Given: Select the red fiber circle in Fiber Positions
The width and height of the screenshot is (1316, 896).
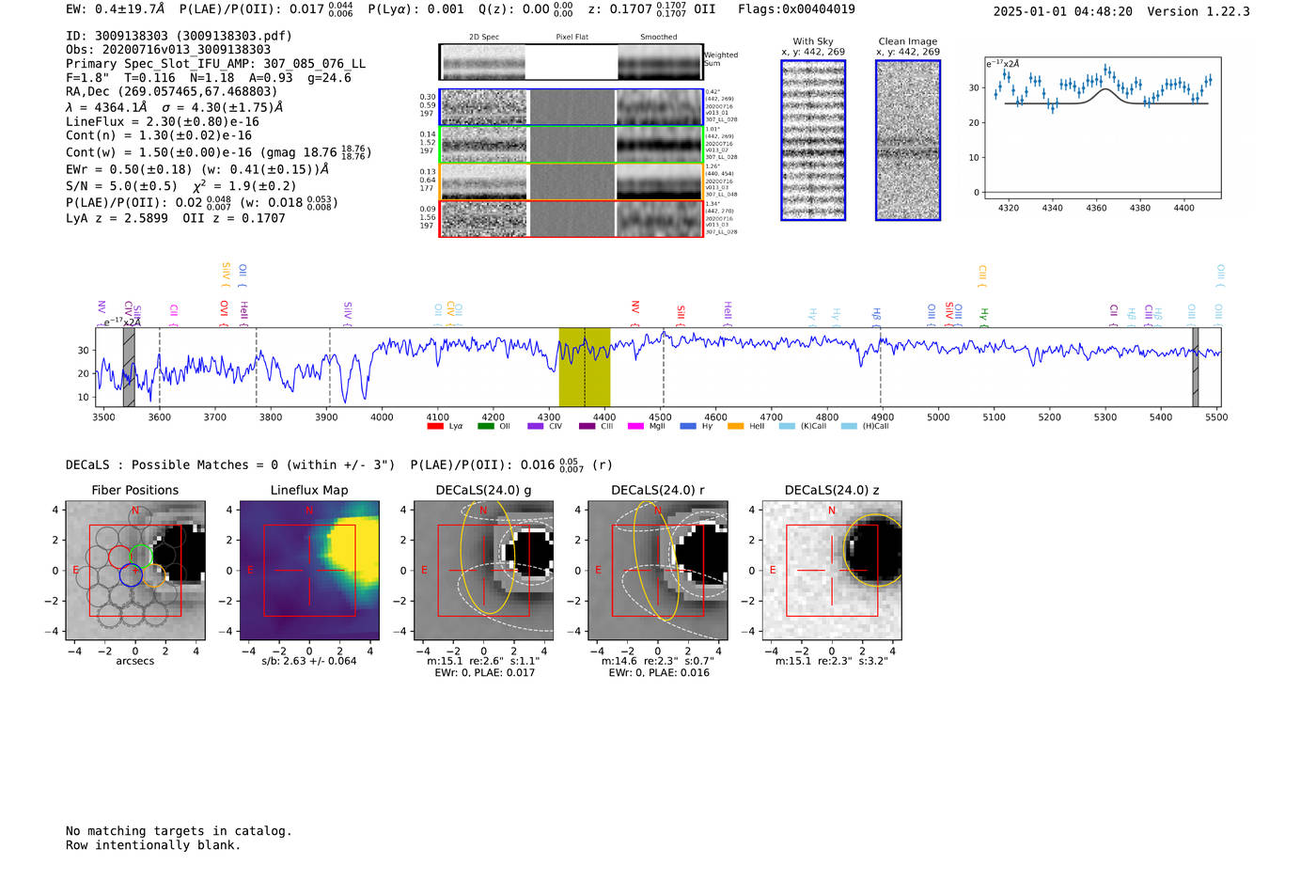Looking at the screenshot, I should pos(119,557).
